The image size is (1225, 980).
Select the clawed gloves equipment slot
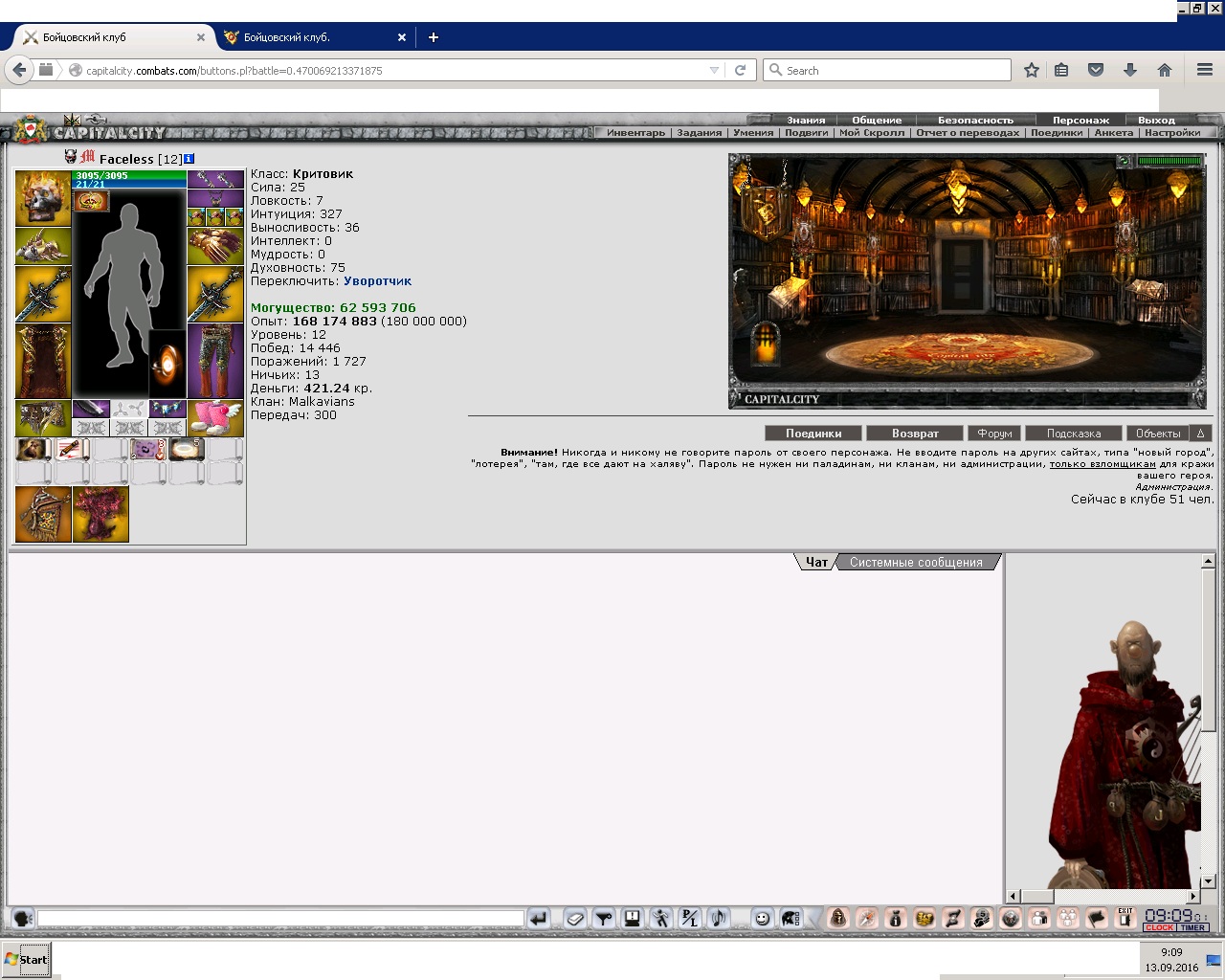pos(215,246)
